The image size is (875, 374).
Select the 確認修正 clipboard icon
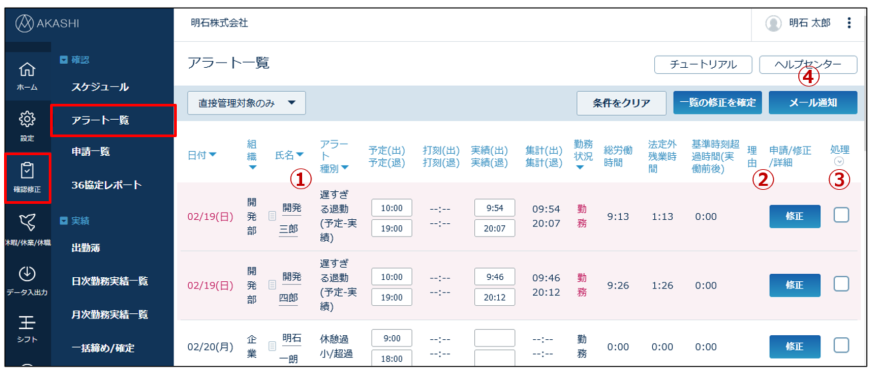point(27,170)
